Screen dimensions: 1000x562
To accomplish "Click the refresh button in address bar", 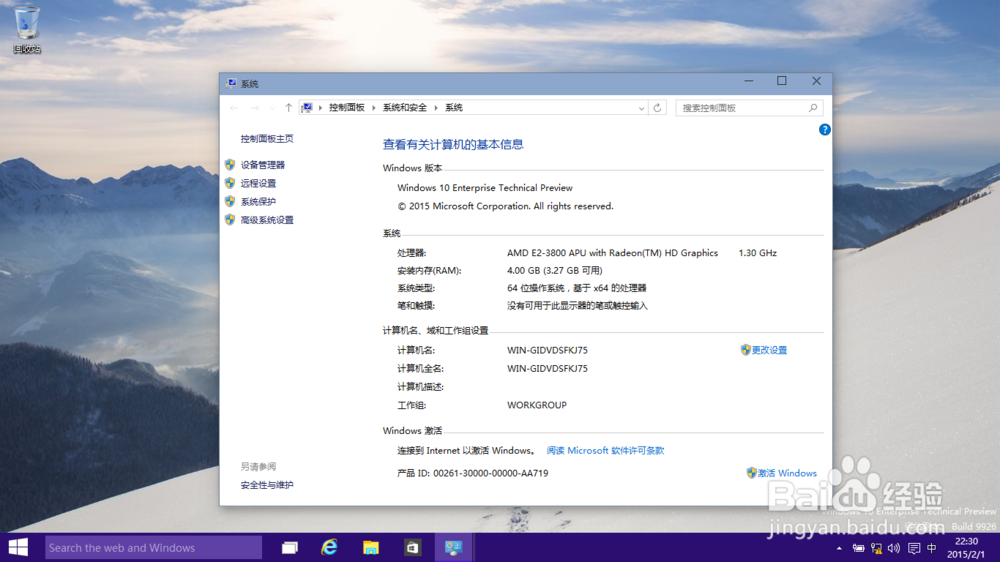I will (657, 108).
